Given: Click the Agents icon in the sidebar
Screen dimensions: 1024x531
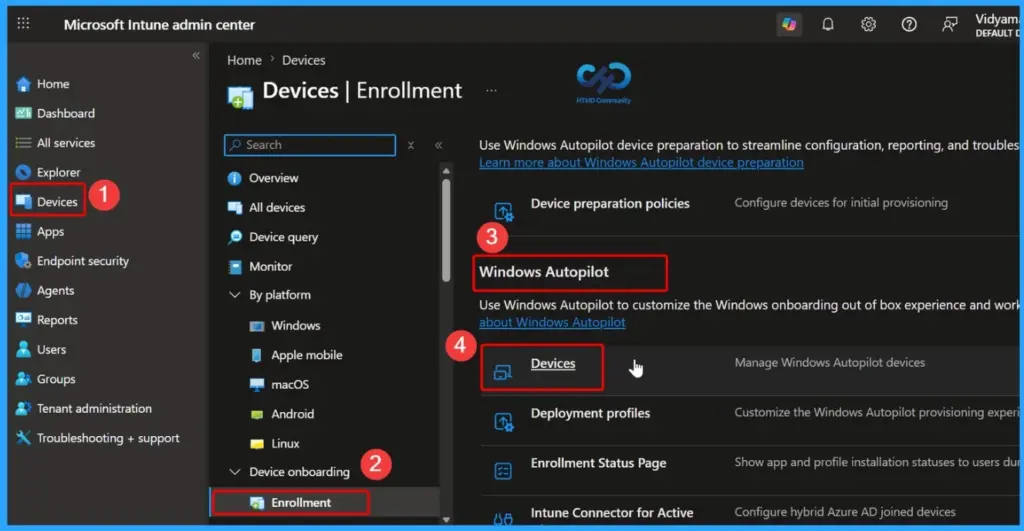Looking at the screenshot, I should click(24, 290).
